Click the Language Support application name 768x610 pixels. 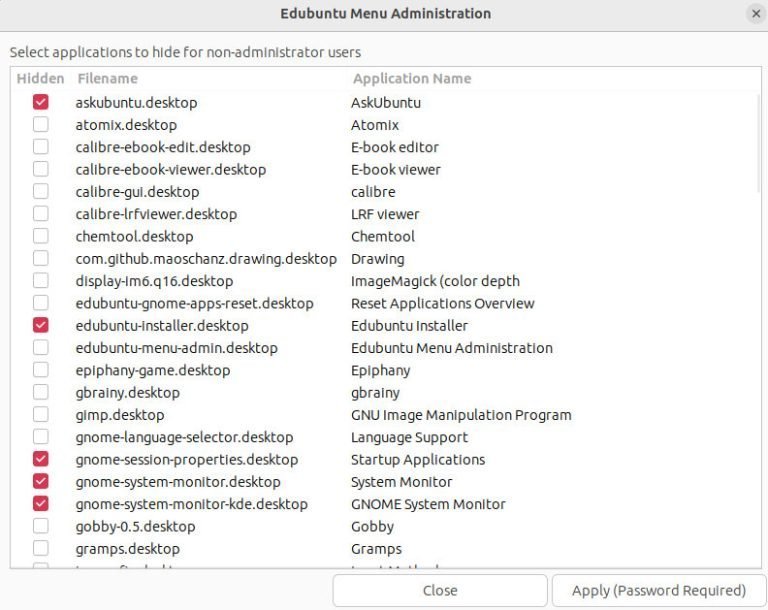[409, 437]
